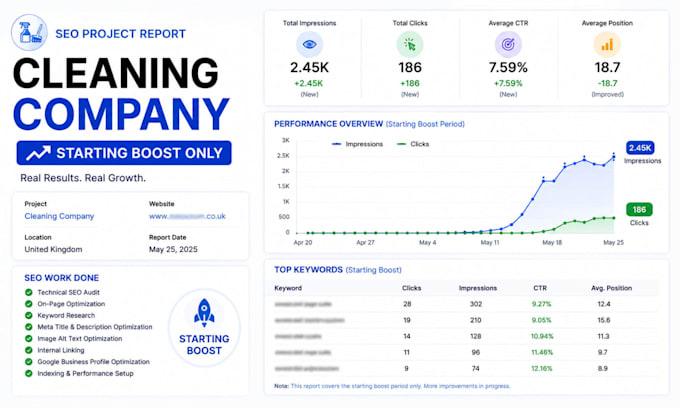
Task: Click the bar chart icon under Average Position
Action: (x=607, y=44)
